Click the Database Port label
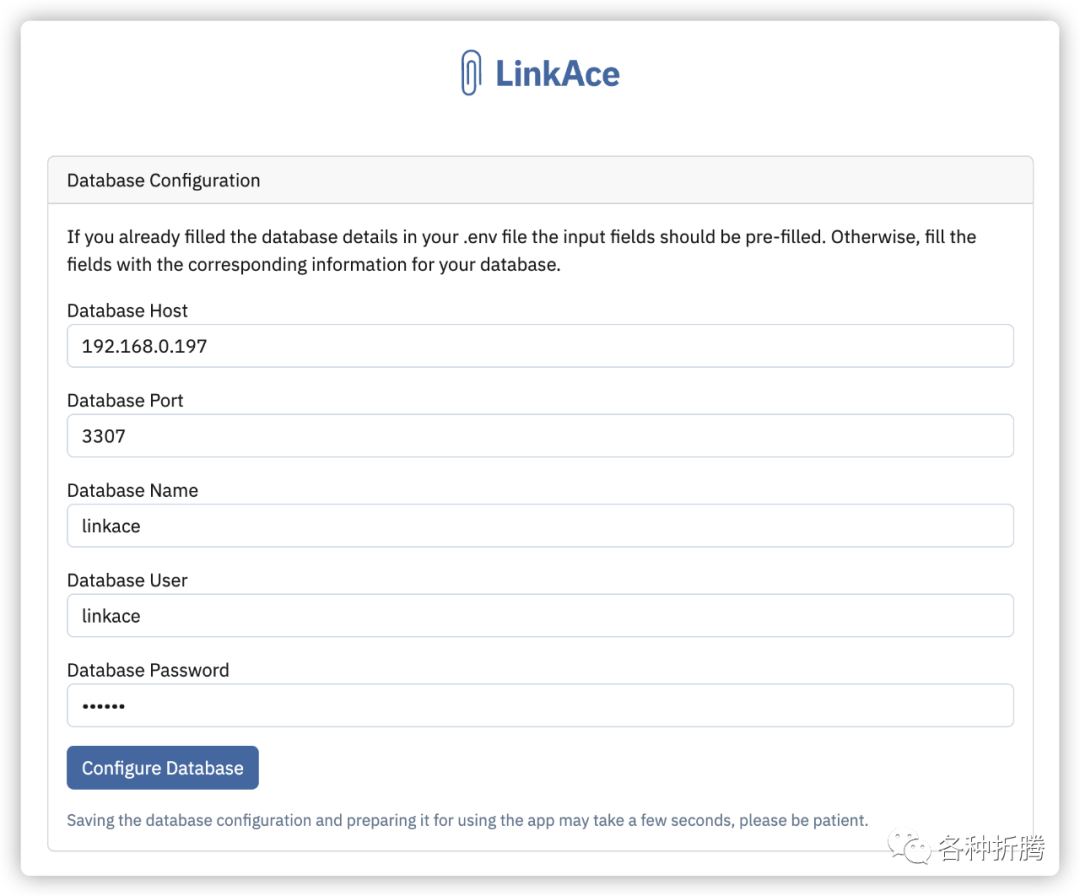Image resolution: width=1080 pixels, height=896 pixels. pyautogui.click(x=125, y=400)
